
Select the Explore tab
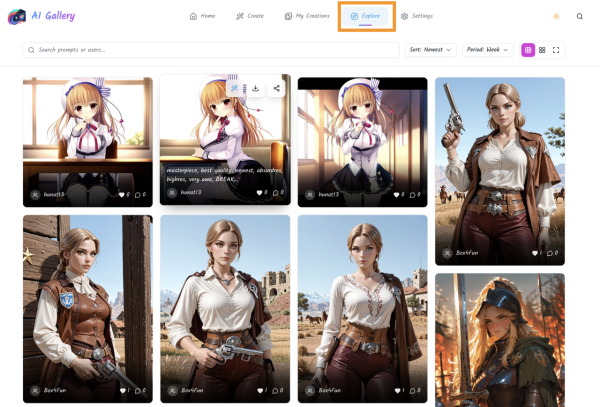pos(365,16)
